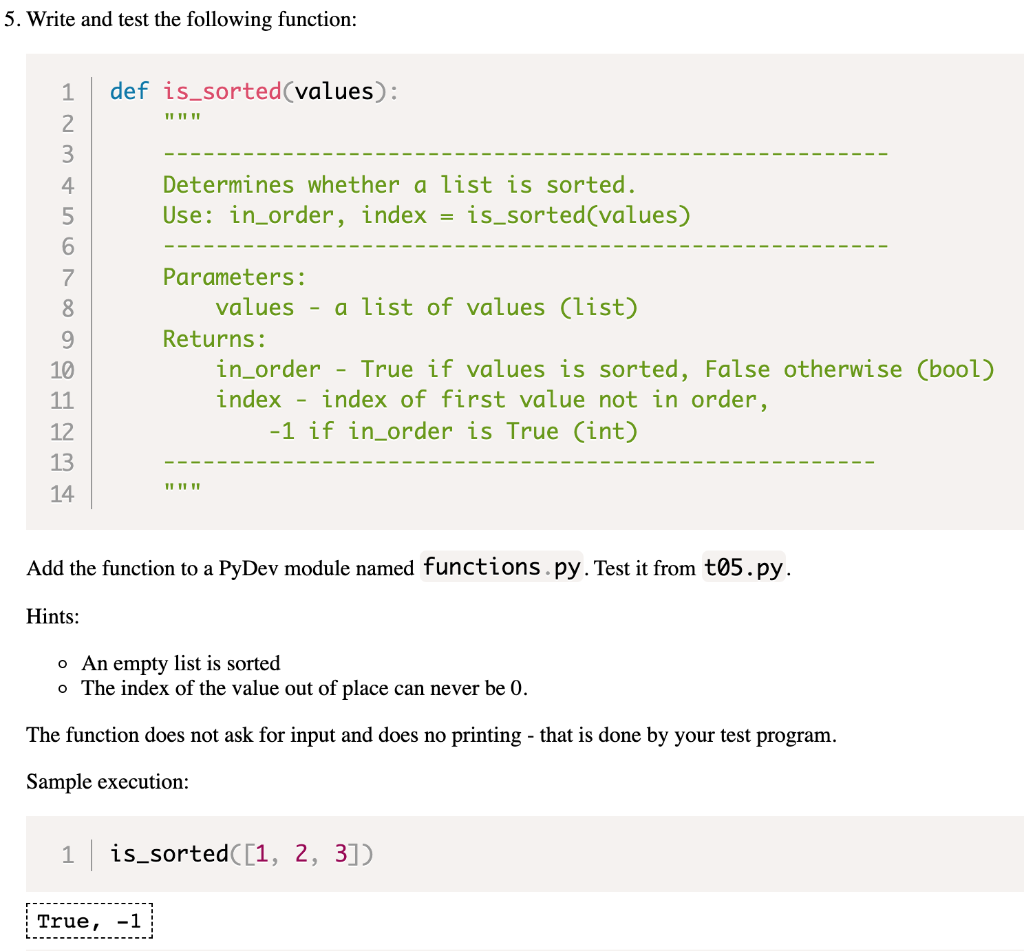The height and width of the screenshot is (951, 1024).
Task: Click the Returns label in the docstring
Action: point(212,338)
